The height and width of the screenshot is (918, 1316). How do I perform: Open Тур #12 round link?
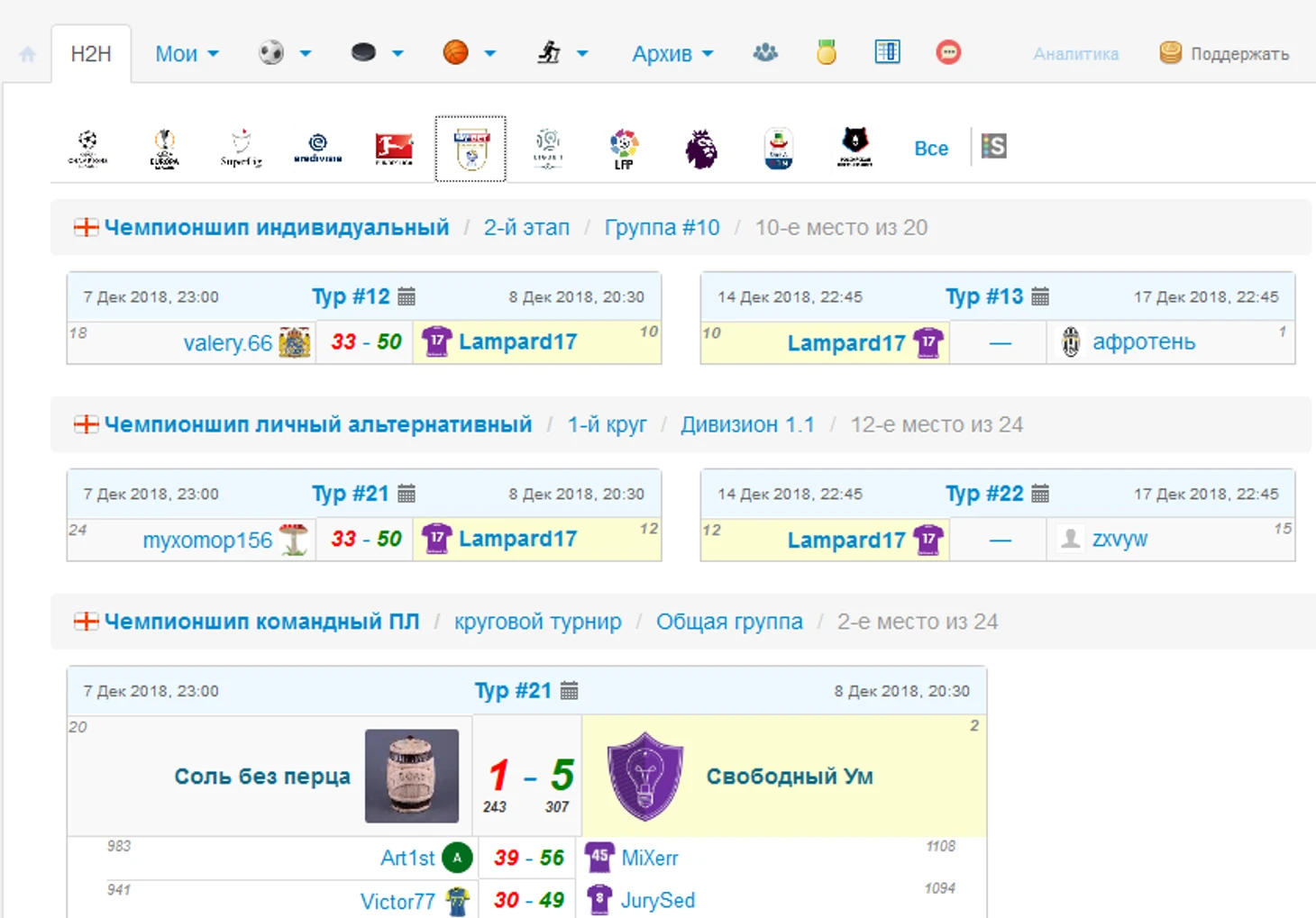tap(351, 296)
